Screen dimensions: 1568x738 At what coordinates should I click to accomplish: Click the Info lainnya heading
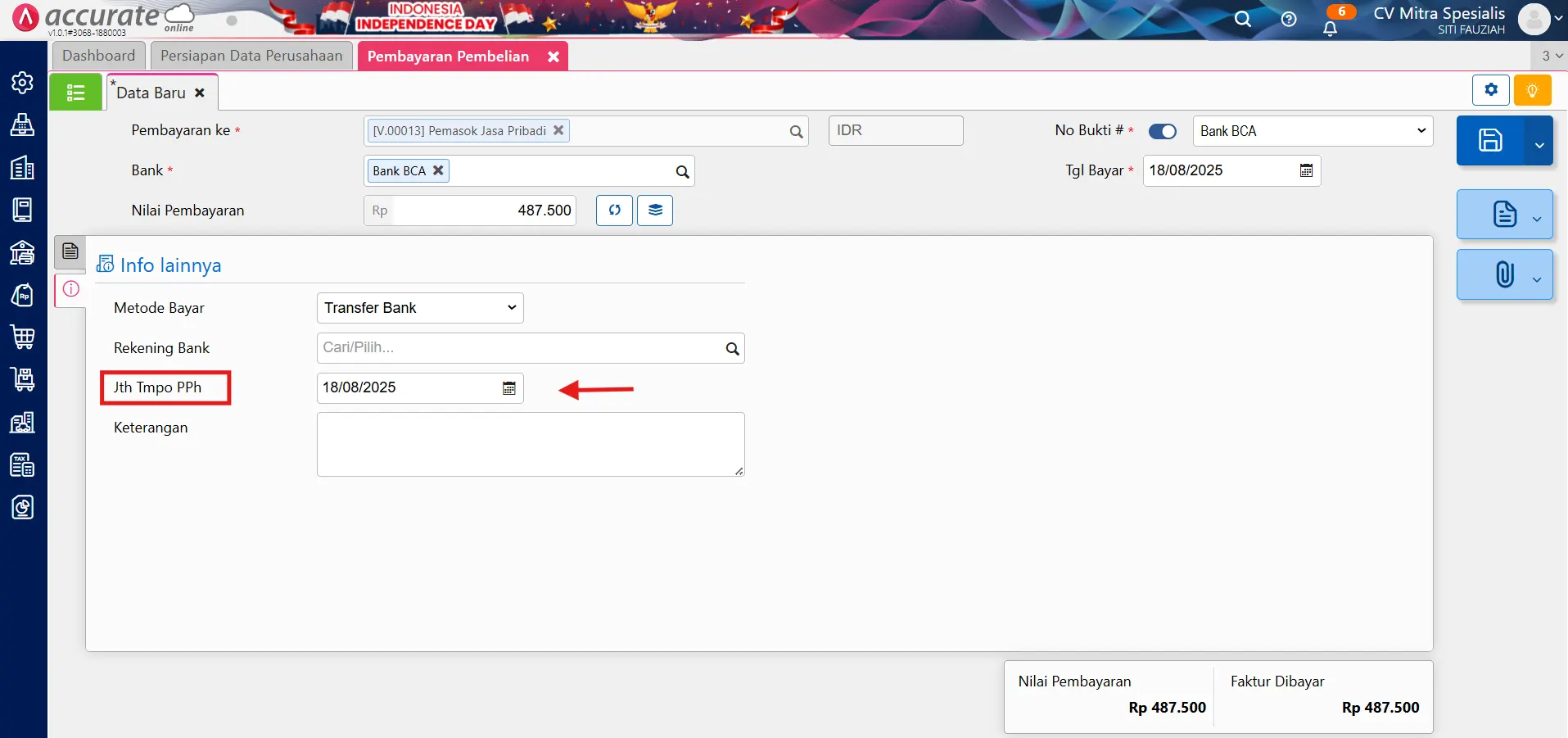170,265
